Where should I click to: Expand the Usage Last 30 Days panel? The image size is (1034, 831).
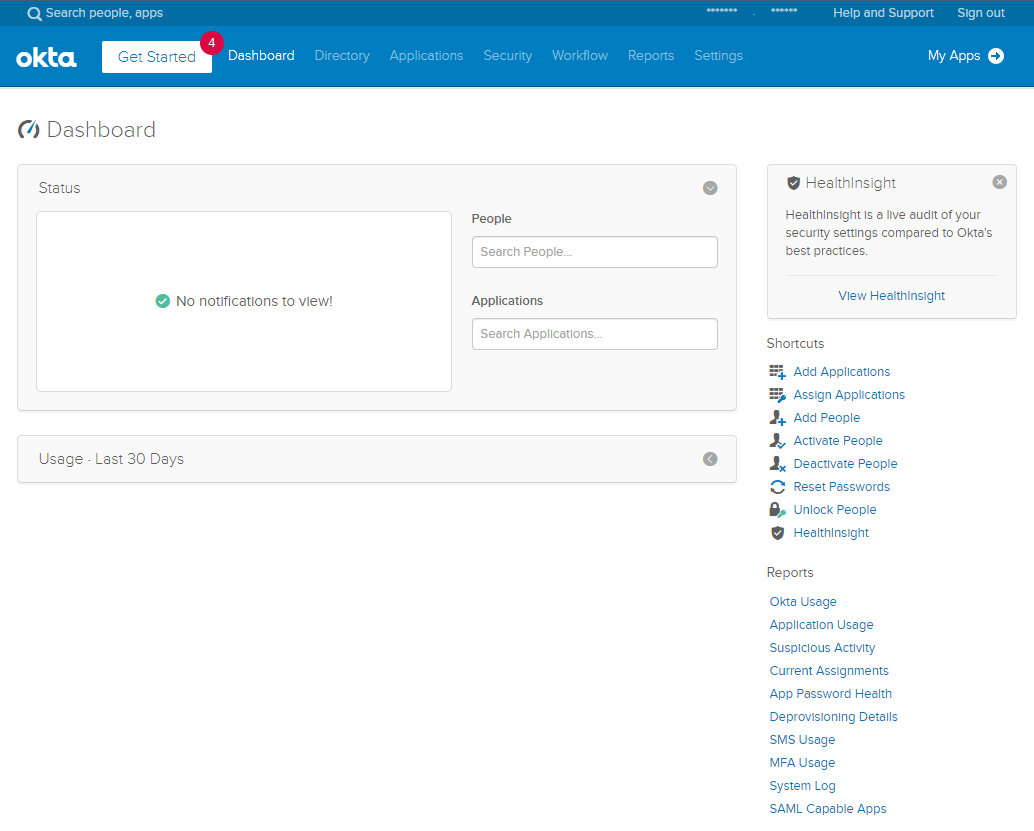click(710, 459)
